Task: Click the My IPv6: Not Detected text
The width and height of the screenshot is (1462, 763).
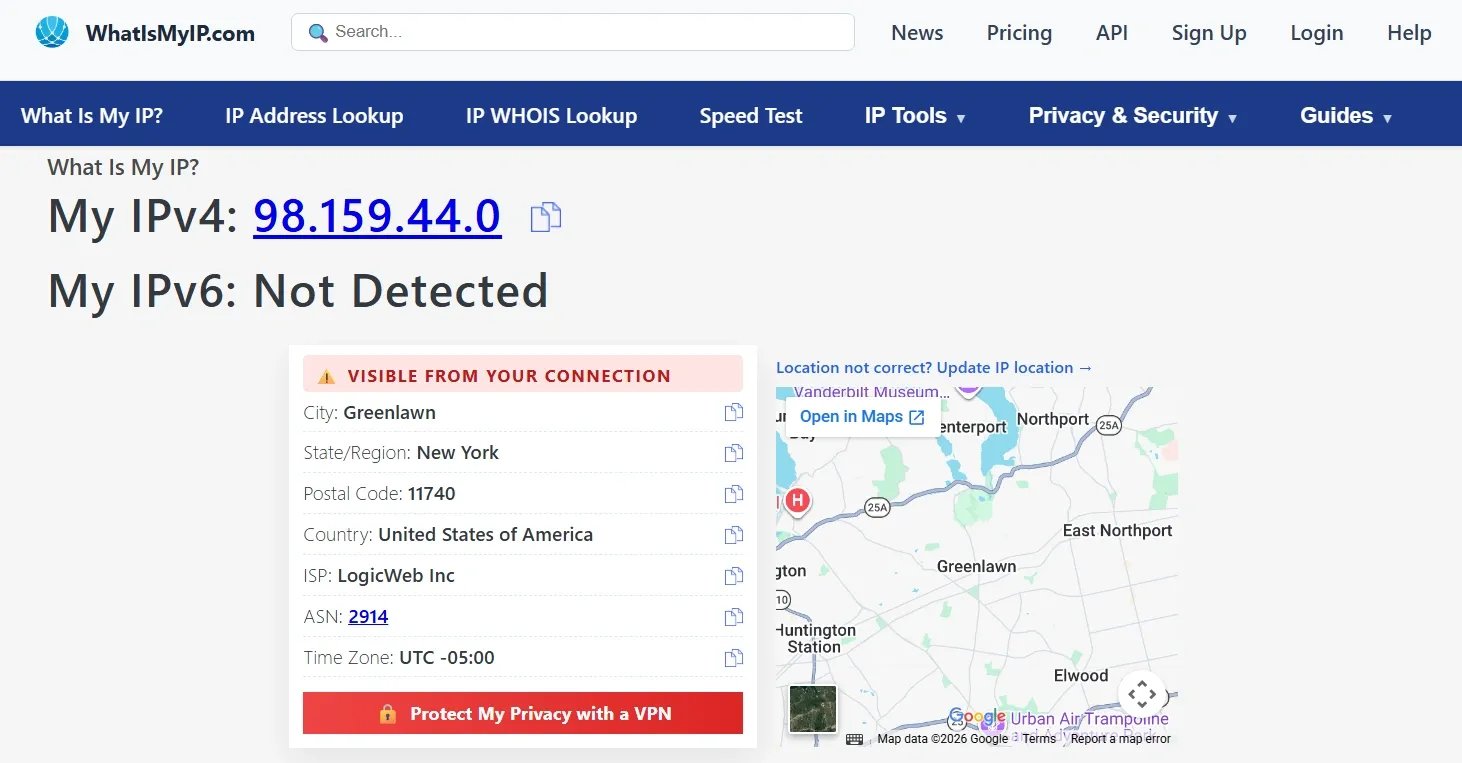Action: coord(298,291)
